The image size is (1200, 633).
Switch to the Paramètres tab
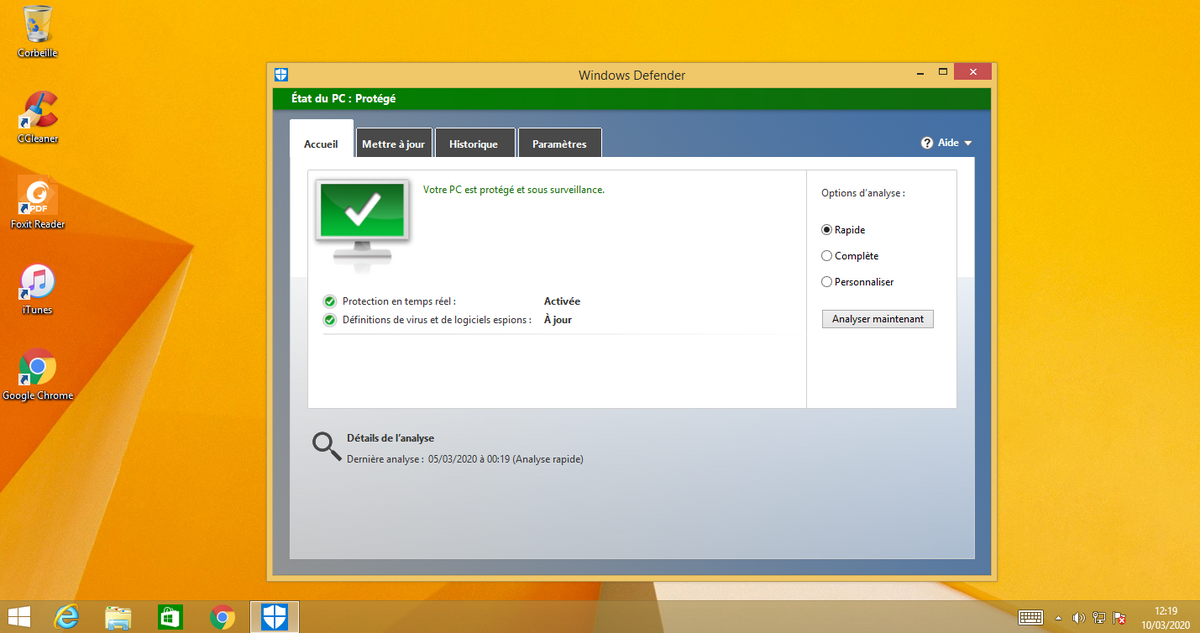[559, 144]
